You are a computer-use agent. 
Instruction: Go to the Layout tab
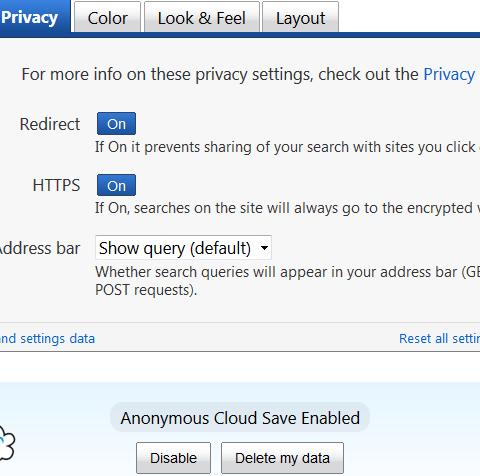pyautogui.click(x=300, y=17)
